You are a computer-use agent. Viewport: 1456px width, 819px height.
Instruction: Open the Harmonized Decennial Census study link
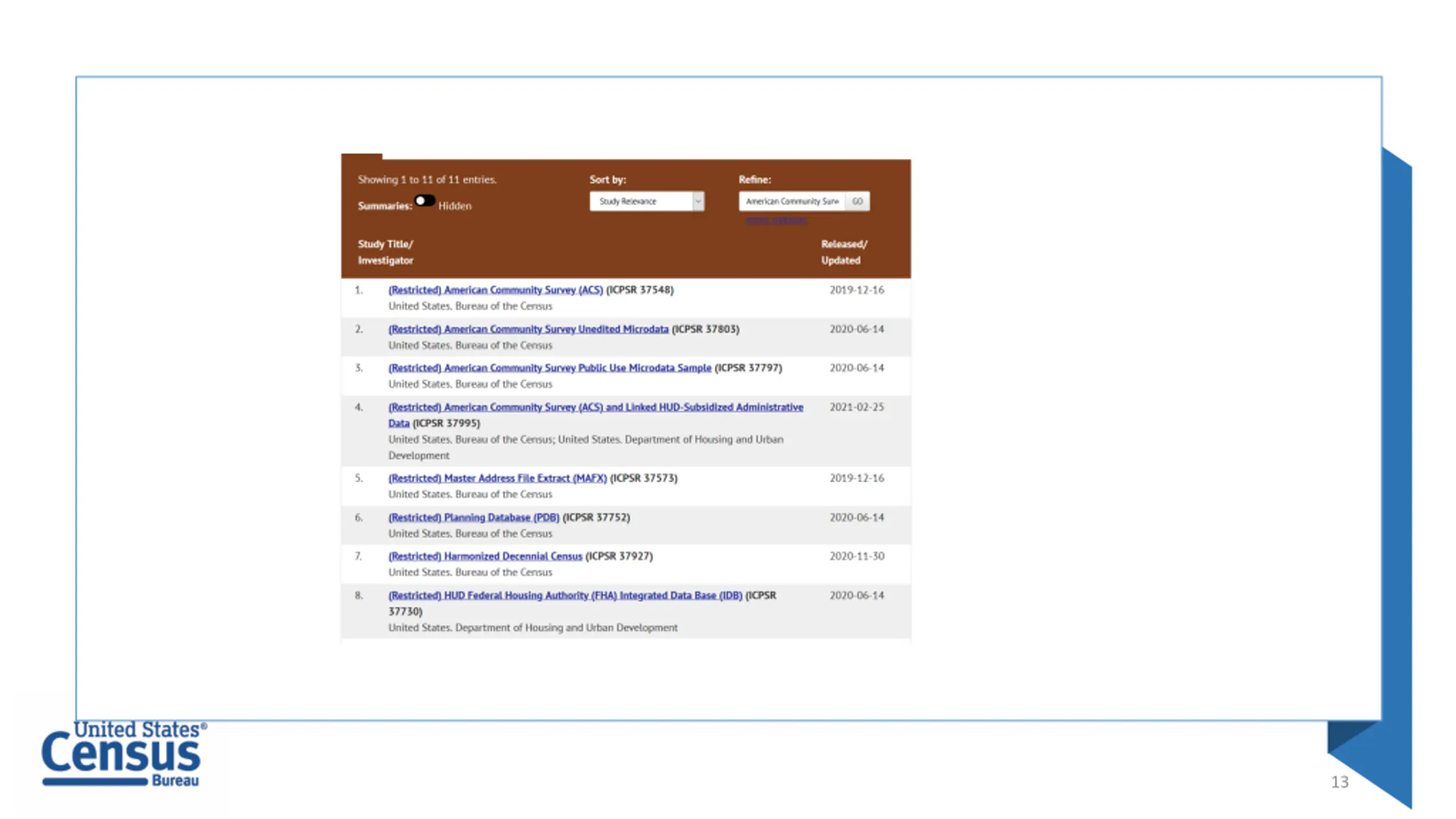[x=485, y=556]
